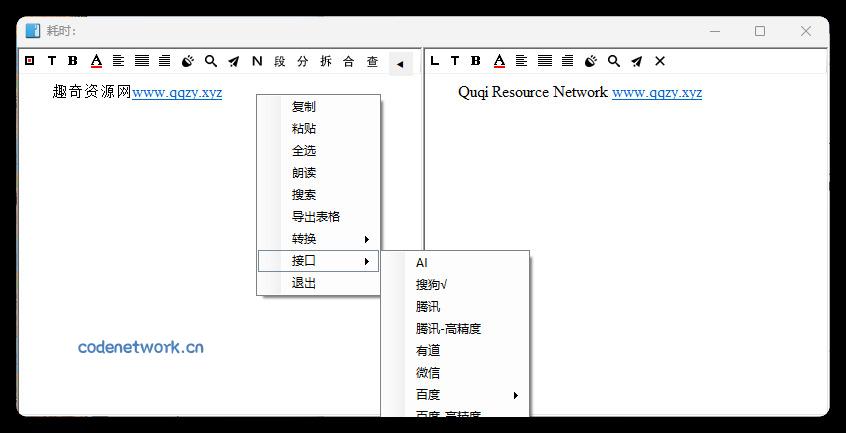Click the N icon in left toolbar
The image size is (846, 433).
coord(257,61)
